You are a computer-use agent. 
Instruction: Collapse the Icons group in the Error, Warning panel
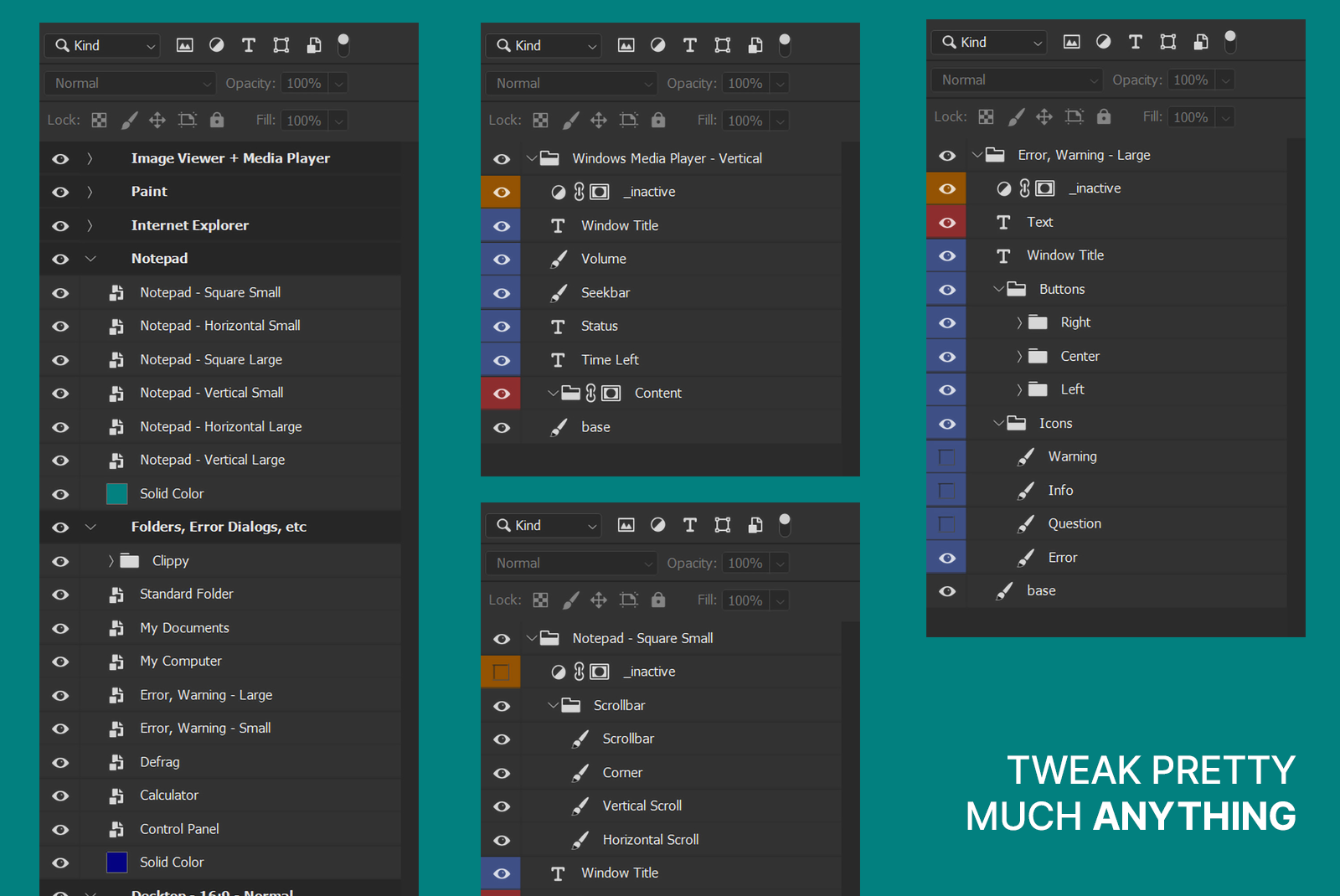tap(998, 423)
